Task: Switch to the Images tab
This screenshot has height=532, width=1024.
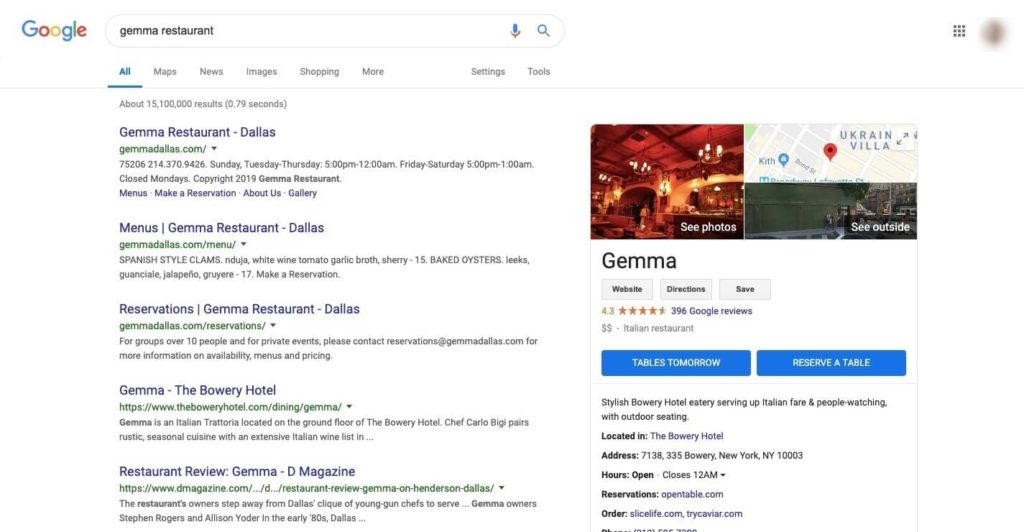Action: (x=261, y=72)
